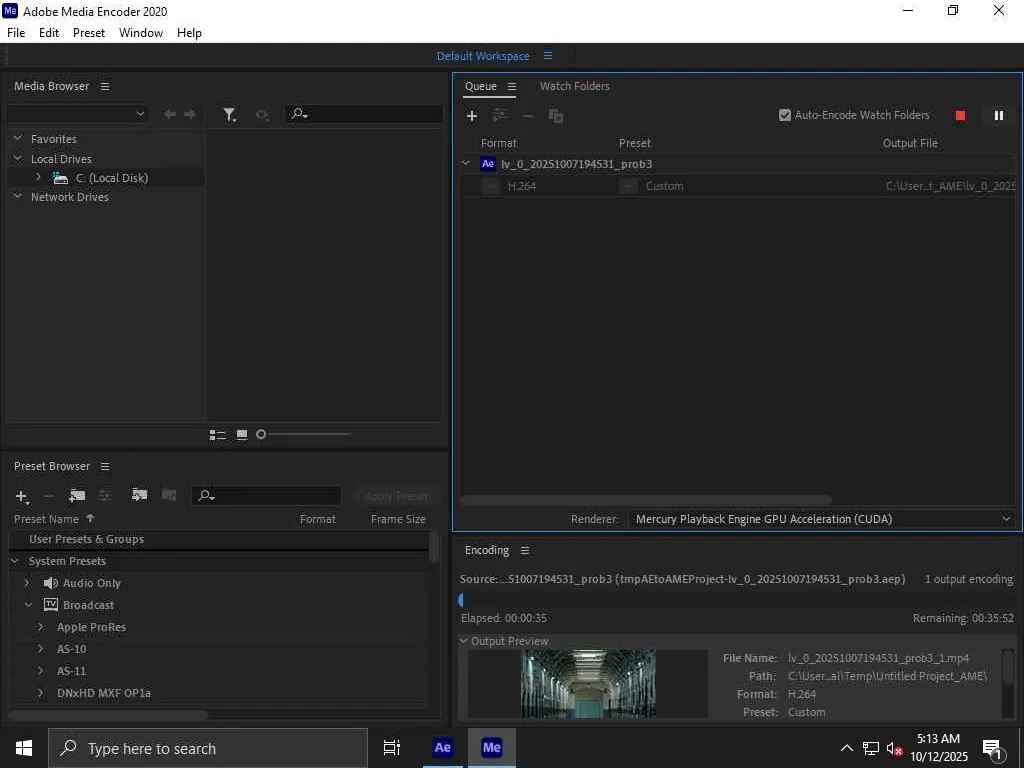The image size is (1024, 768).
Task: Switch Media Browser to thumbnail view
Action: 242,435
